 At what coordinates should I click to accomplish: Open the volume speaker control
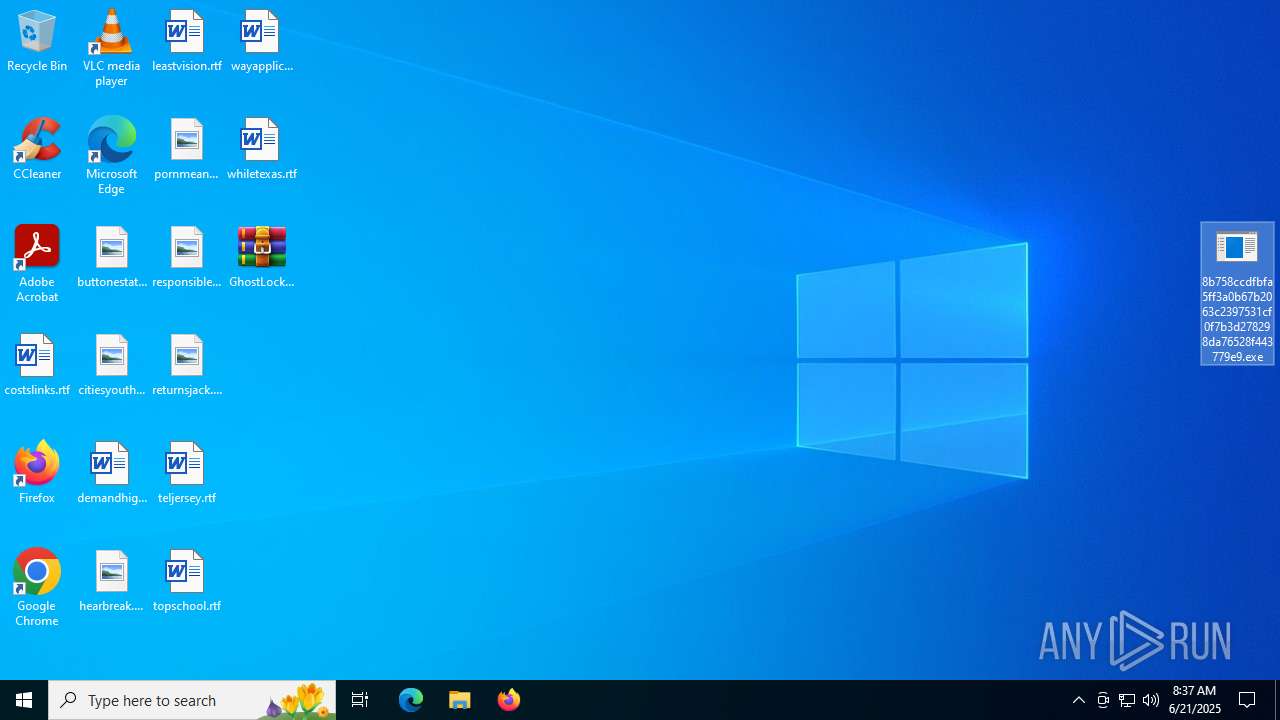1151,700
